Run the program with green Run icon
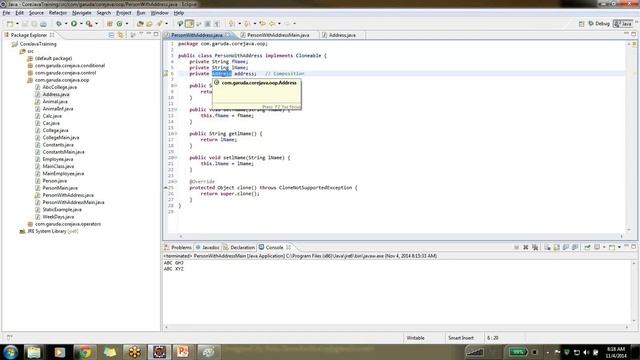The height and width of the screenshot is (360, 640). [x=74, y=24]
